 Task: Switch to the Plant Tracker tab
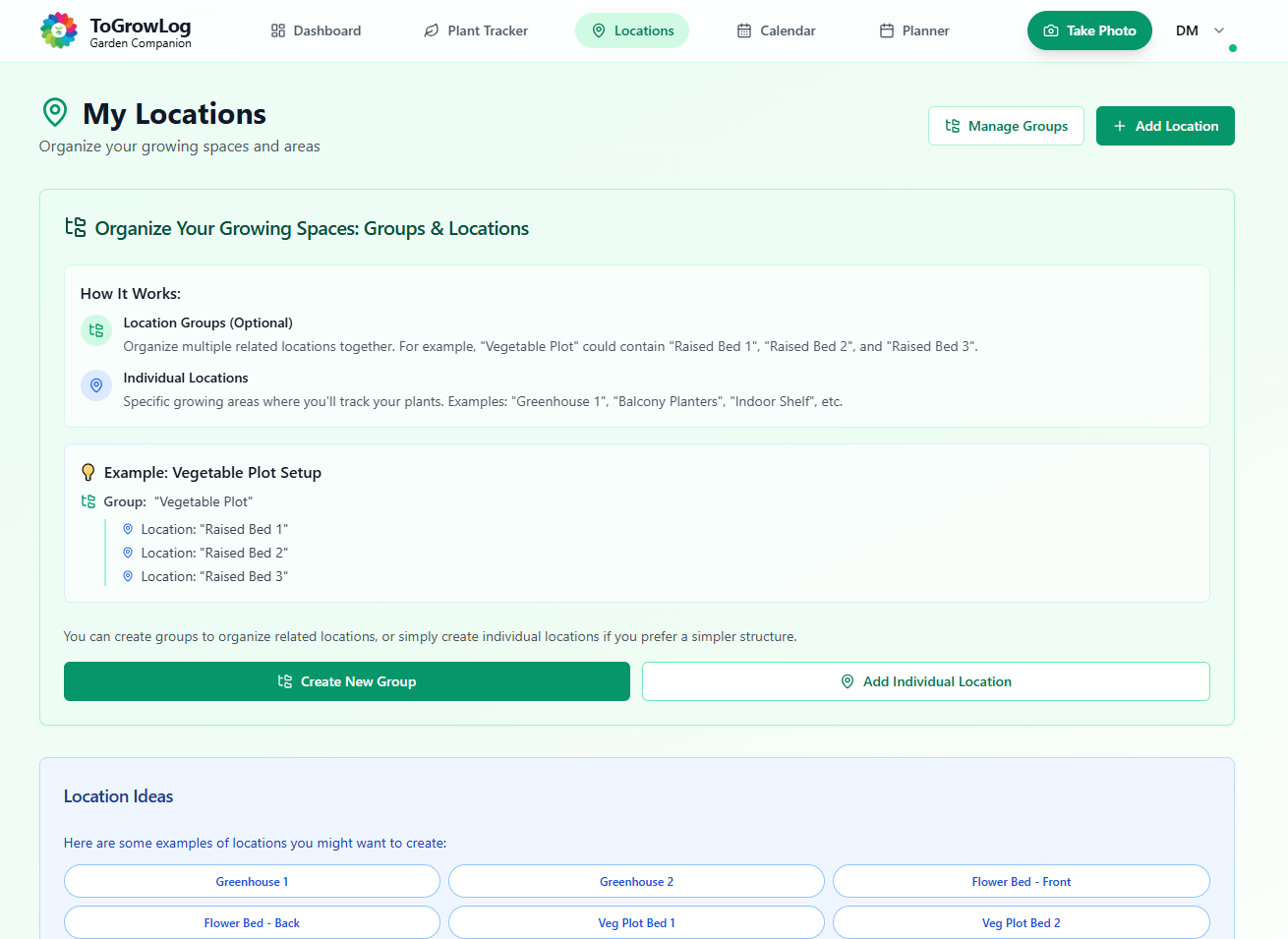(476, 30)
